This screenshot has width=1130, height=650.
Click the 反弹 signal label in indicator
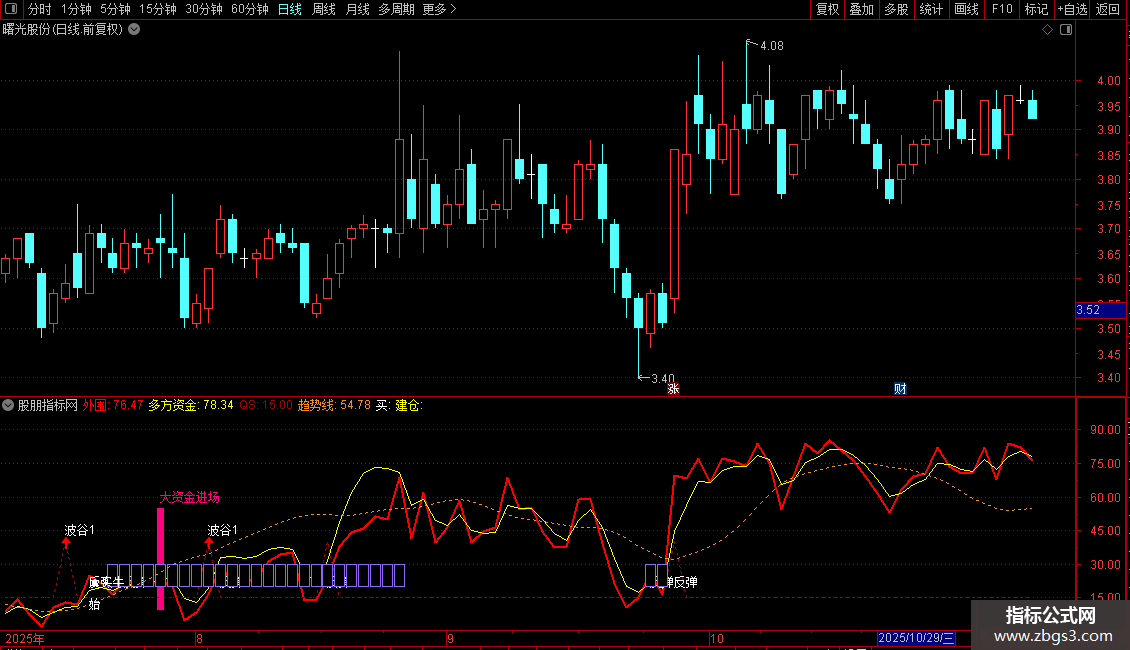[685, 582]
